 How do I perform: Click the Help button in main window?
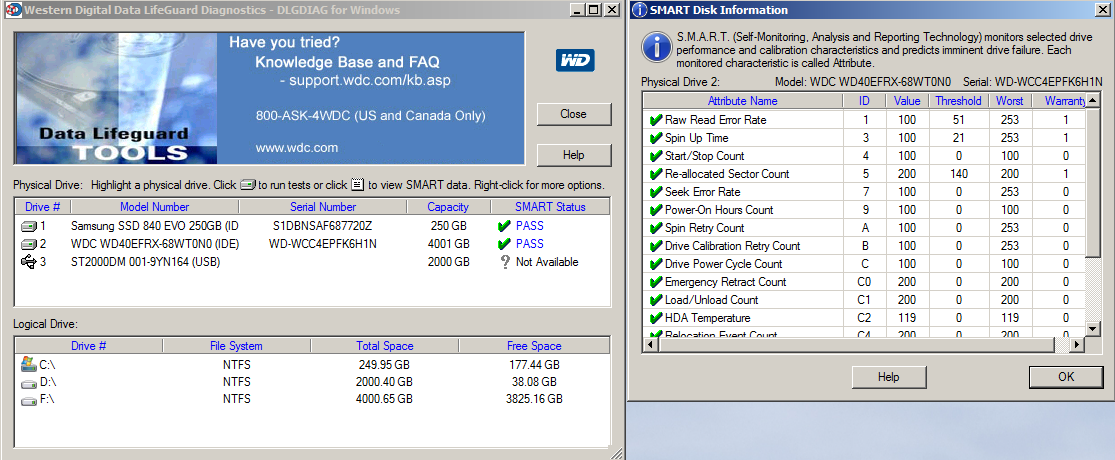pos(573,155)
